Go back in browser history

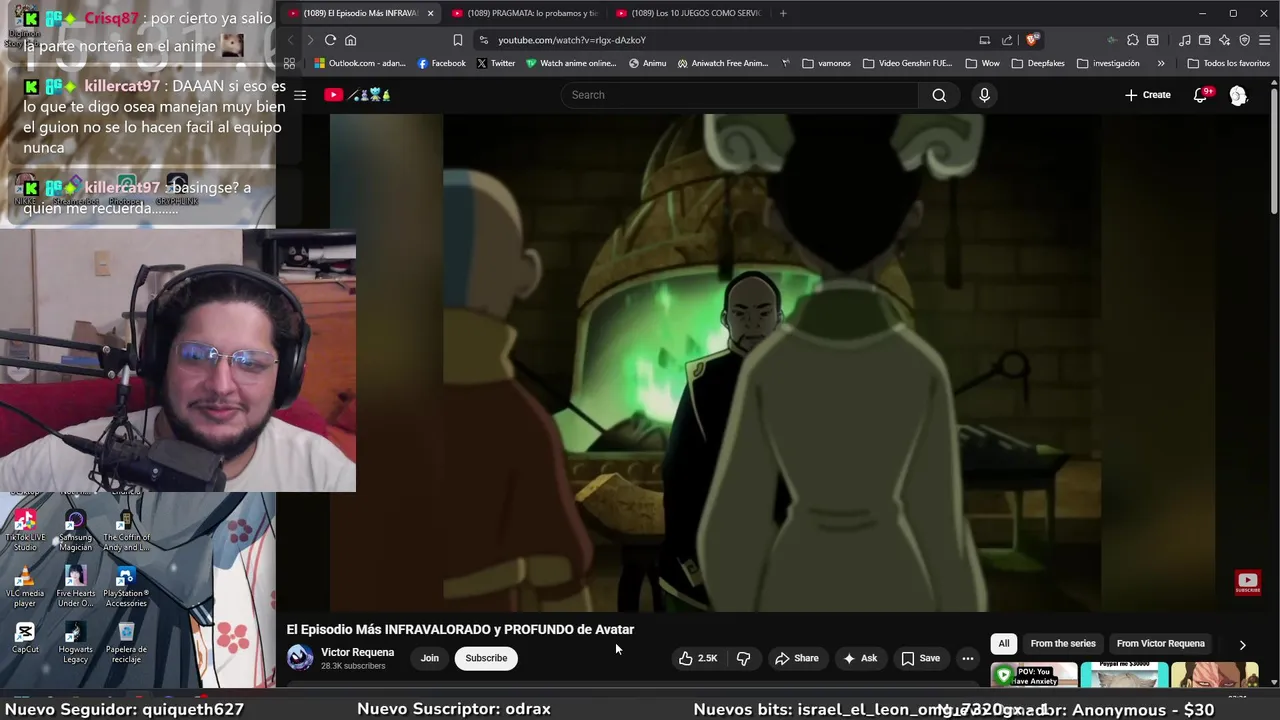click(290, 40)
